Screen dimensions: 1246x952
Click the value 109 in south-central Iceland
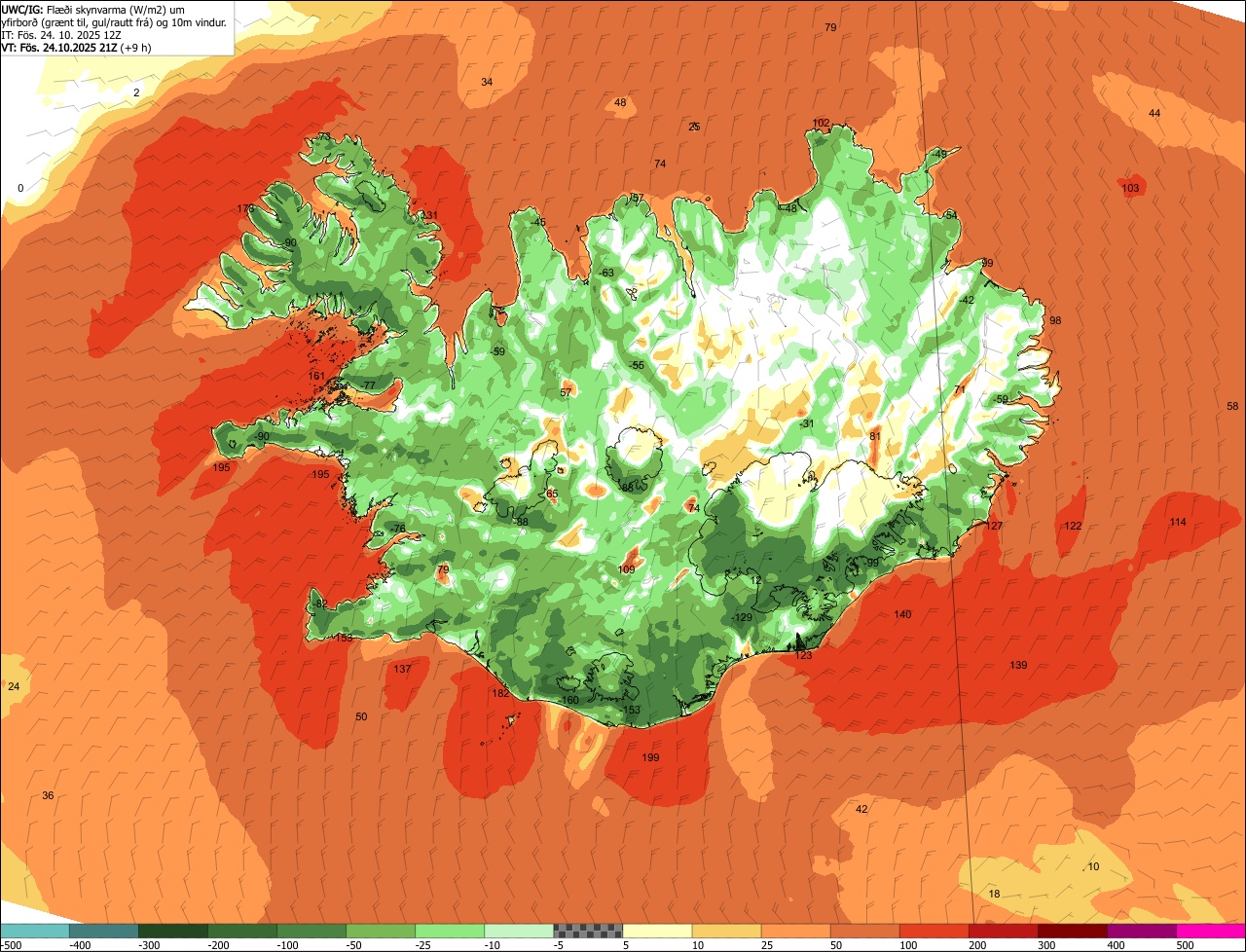627,569
